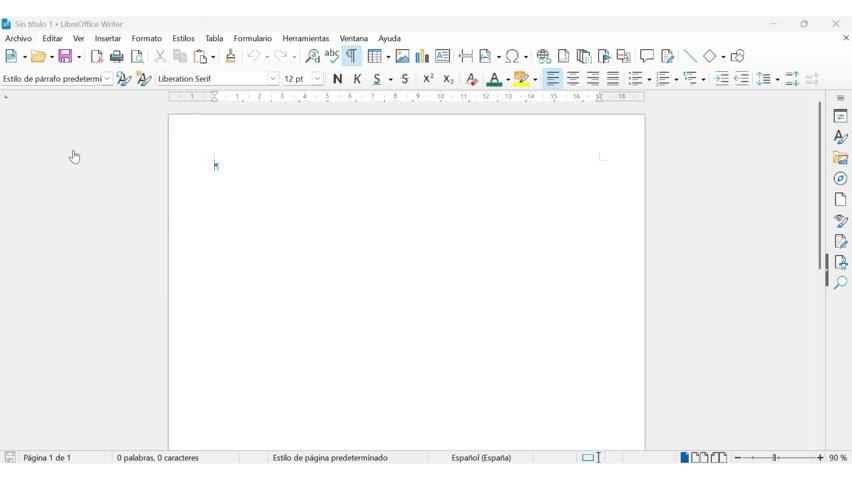Click the zoom slider handle
The width and height of the screenshot is (852, 480).
pyautogui.click(x=775, y=458)
